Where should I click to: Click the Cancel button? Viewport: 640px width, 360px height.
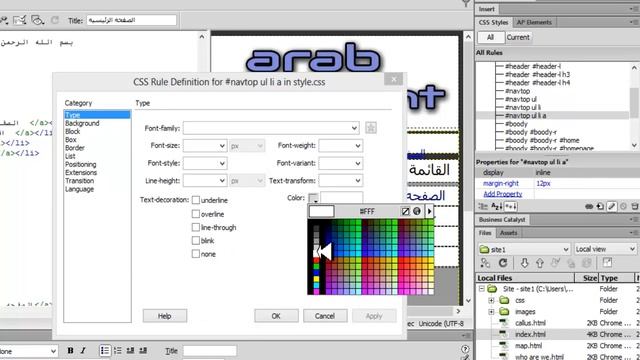325,316
